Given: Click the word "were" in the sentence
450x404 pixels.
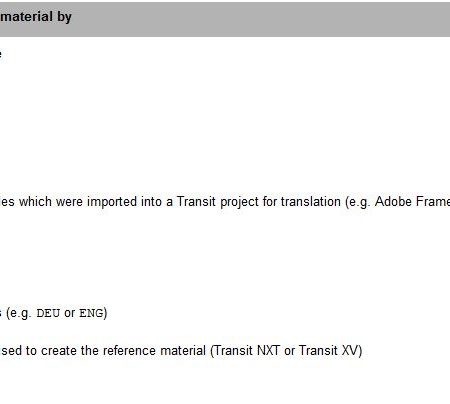Looking at the screenshot, I should coord(69,202).
